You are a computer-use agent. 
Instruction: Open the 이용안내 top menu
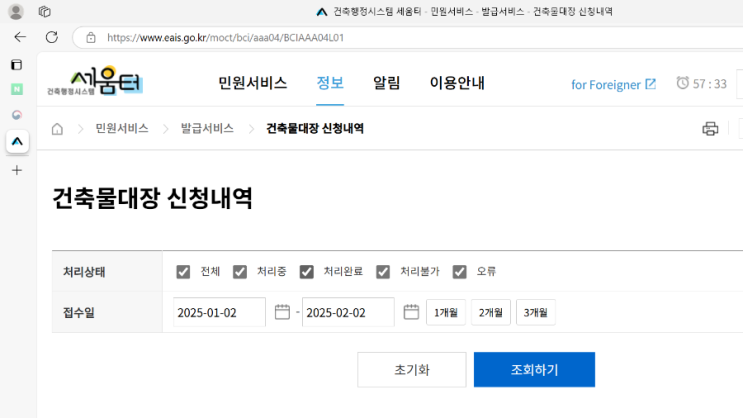point(457,83)
